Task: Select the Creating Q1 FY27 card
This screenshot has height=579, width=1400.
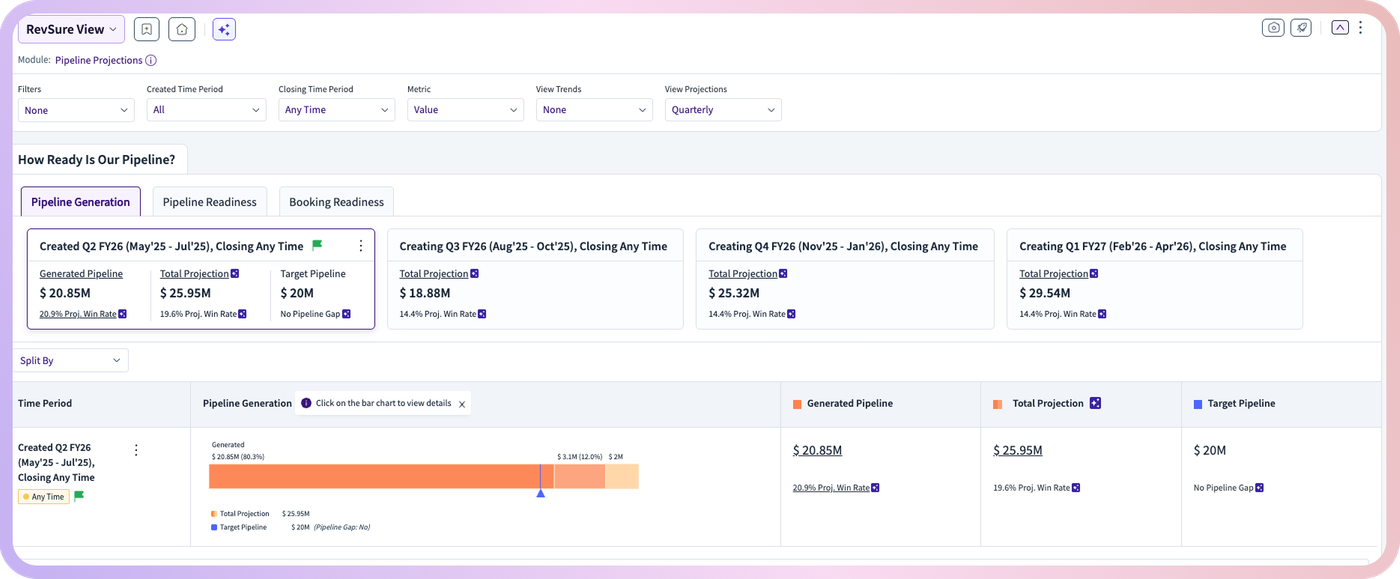Action: click(1155, 279)
